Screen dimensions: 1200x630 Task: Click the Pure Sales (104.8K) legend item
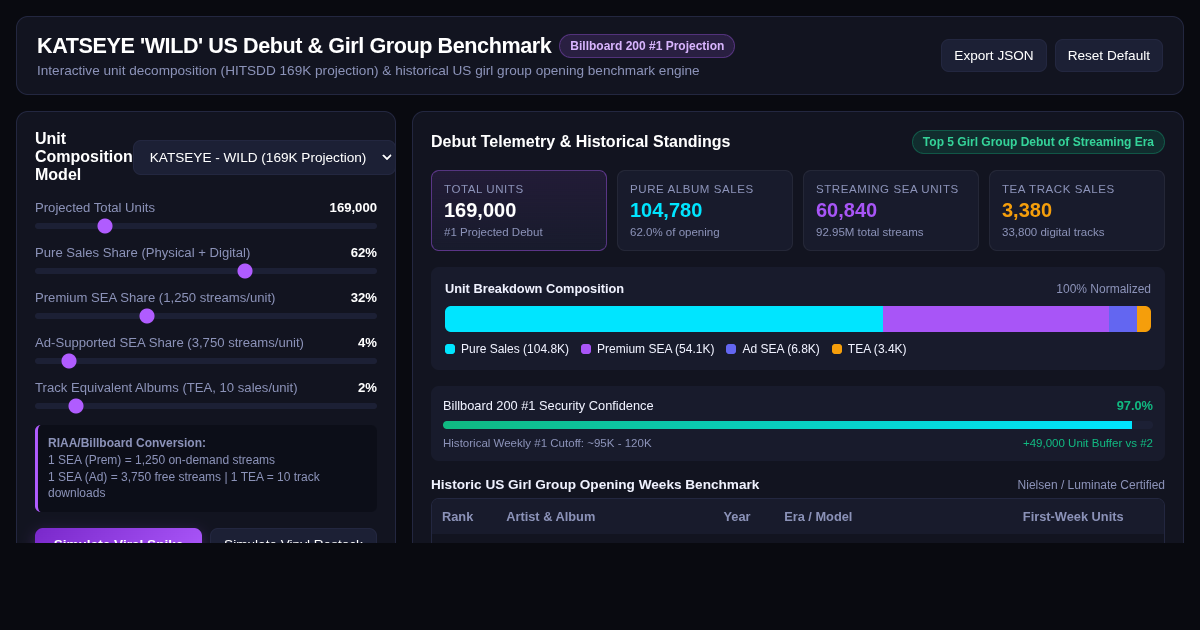tap(507, 349)
